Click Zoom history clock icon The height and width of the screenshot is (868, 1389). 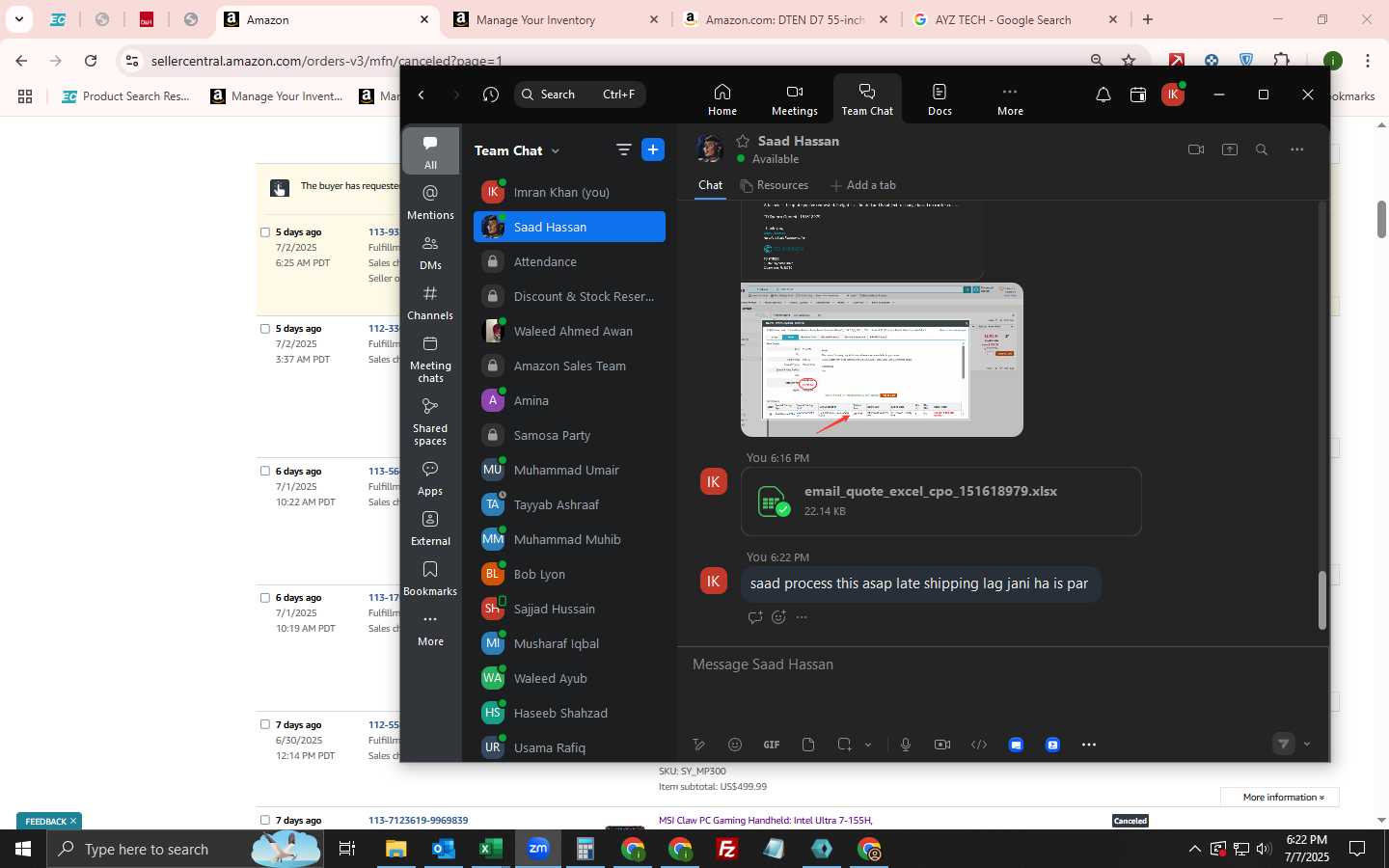tap(491, 95)
